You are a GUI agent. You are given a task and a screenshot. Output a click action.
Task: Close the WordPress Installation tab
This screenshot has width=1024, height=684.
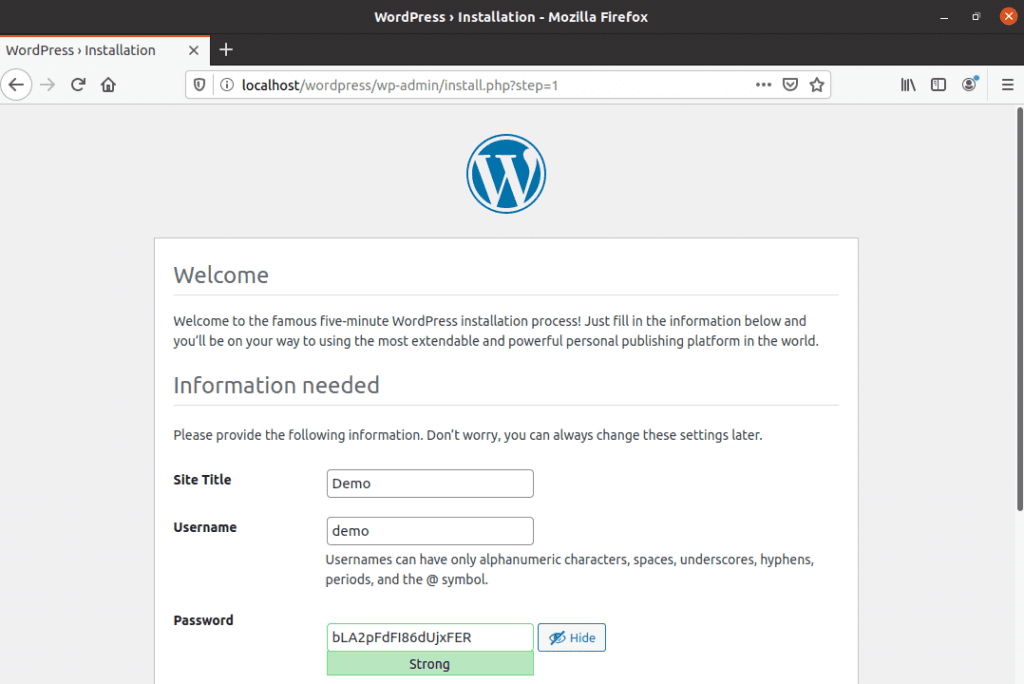(194, 50)
